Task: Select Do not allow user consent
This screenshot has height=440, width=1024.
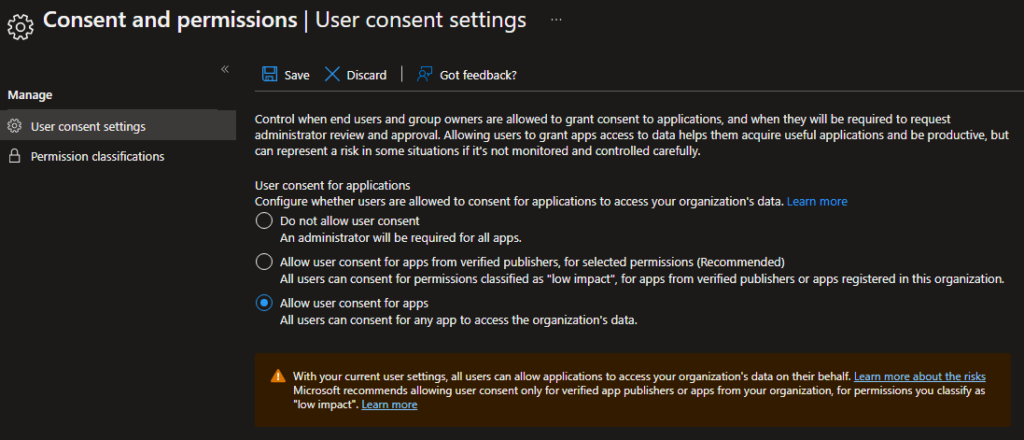Action: pos(264,221)
